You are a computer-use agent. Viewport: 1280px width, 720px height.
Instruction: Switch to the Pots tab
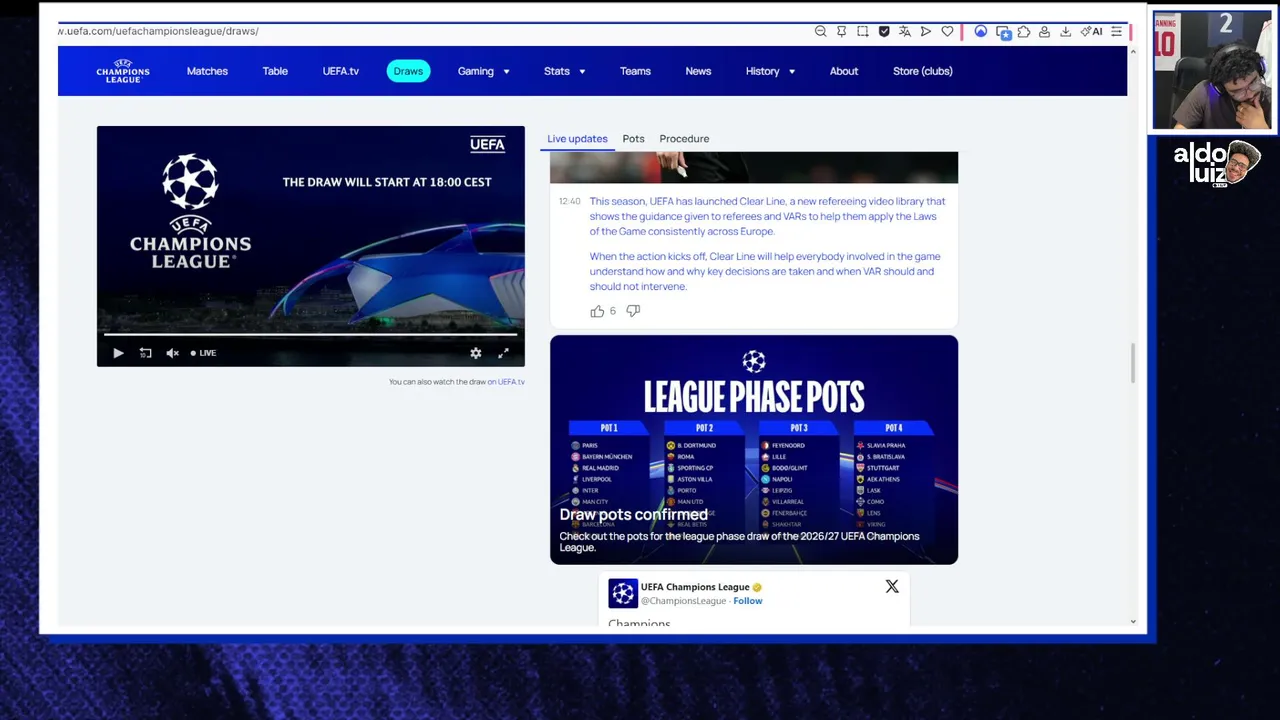(633, 139)
